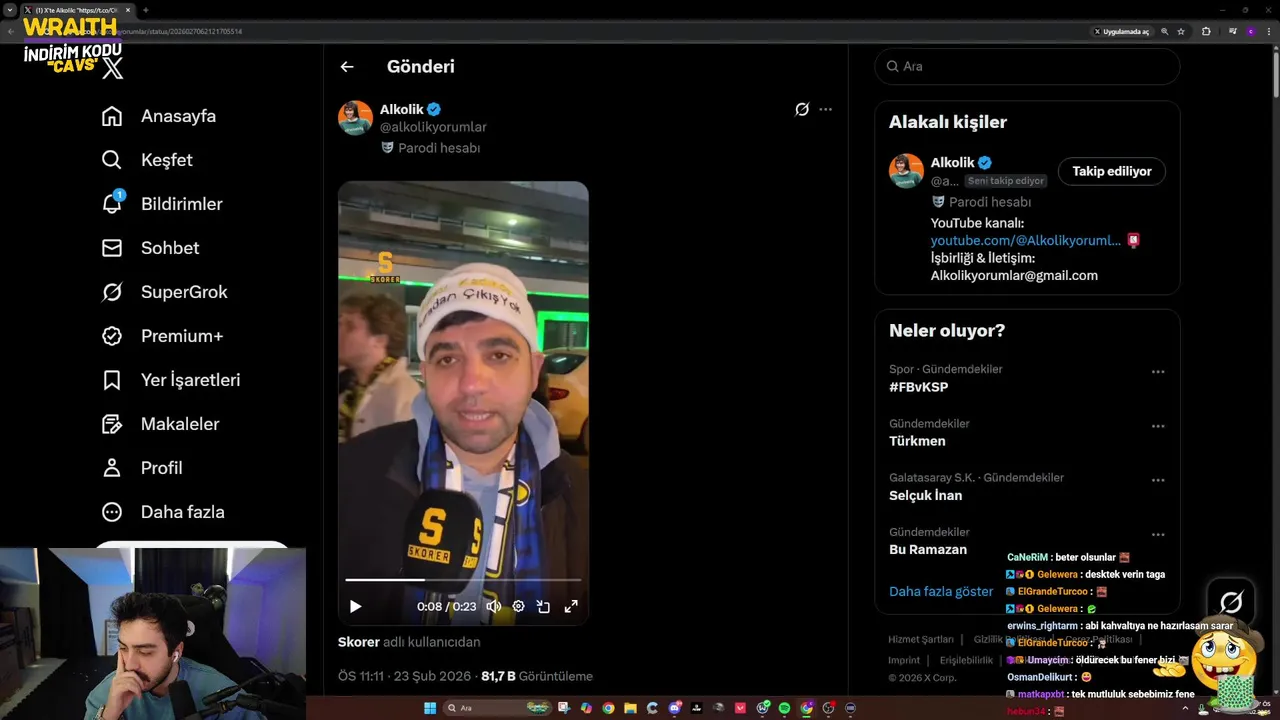Open Skorer user link below video

pyautogui.click(x=359, y=642)
